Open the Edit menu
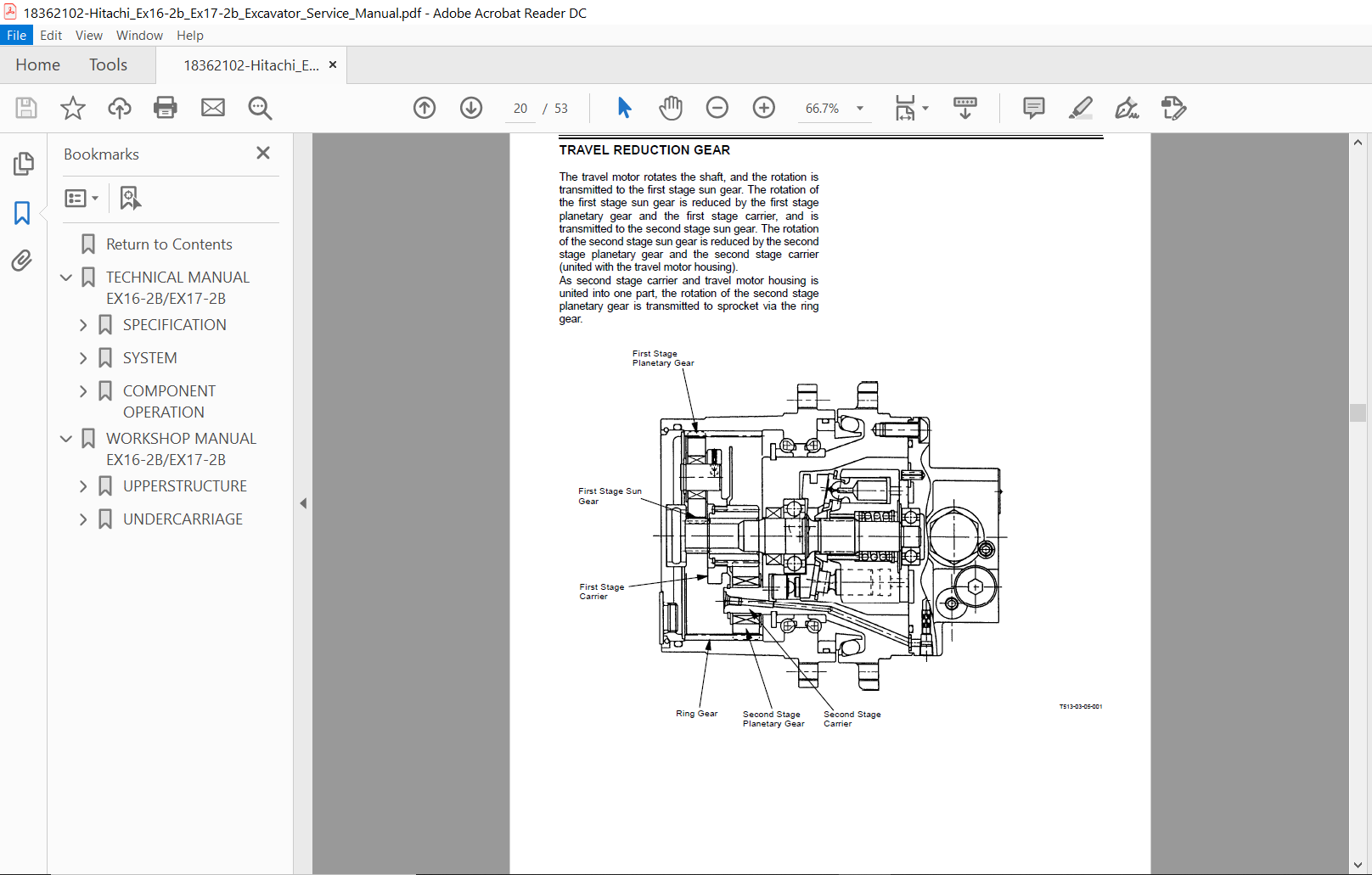The height and width of the screenshot is (875, 1372). point(51,35)
